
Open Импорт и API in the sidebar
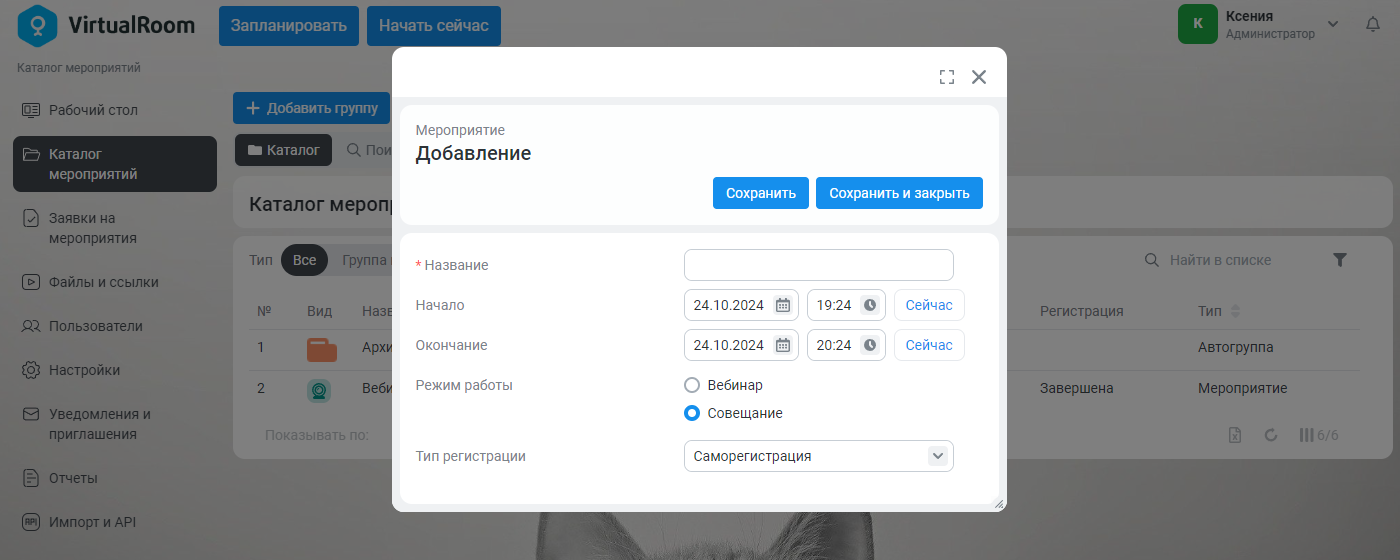coord(115,522)
